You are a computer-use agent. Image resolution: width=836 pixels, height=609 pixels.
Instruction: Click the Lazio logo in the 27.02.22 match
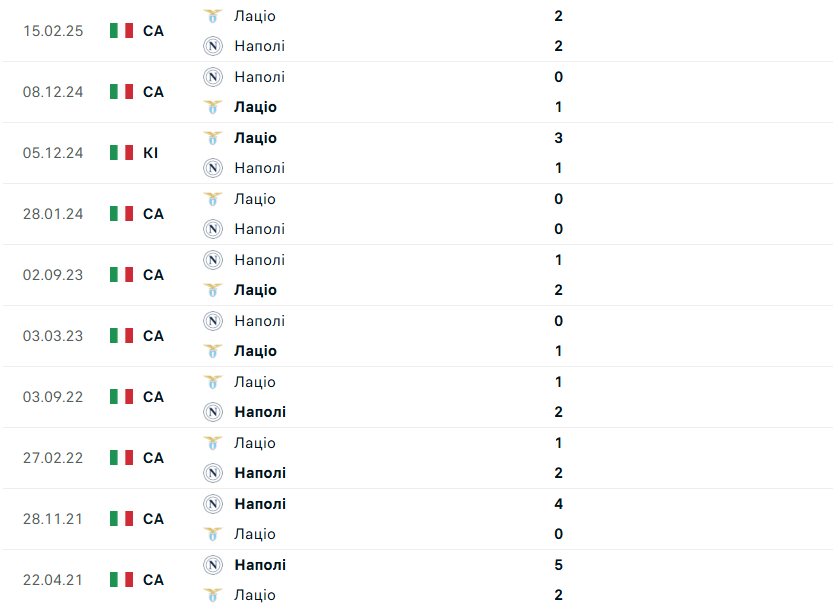pyautogui.click(x=212, y=443)
